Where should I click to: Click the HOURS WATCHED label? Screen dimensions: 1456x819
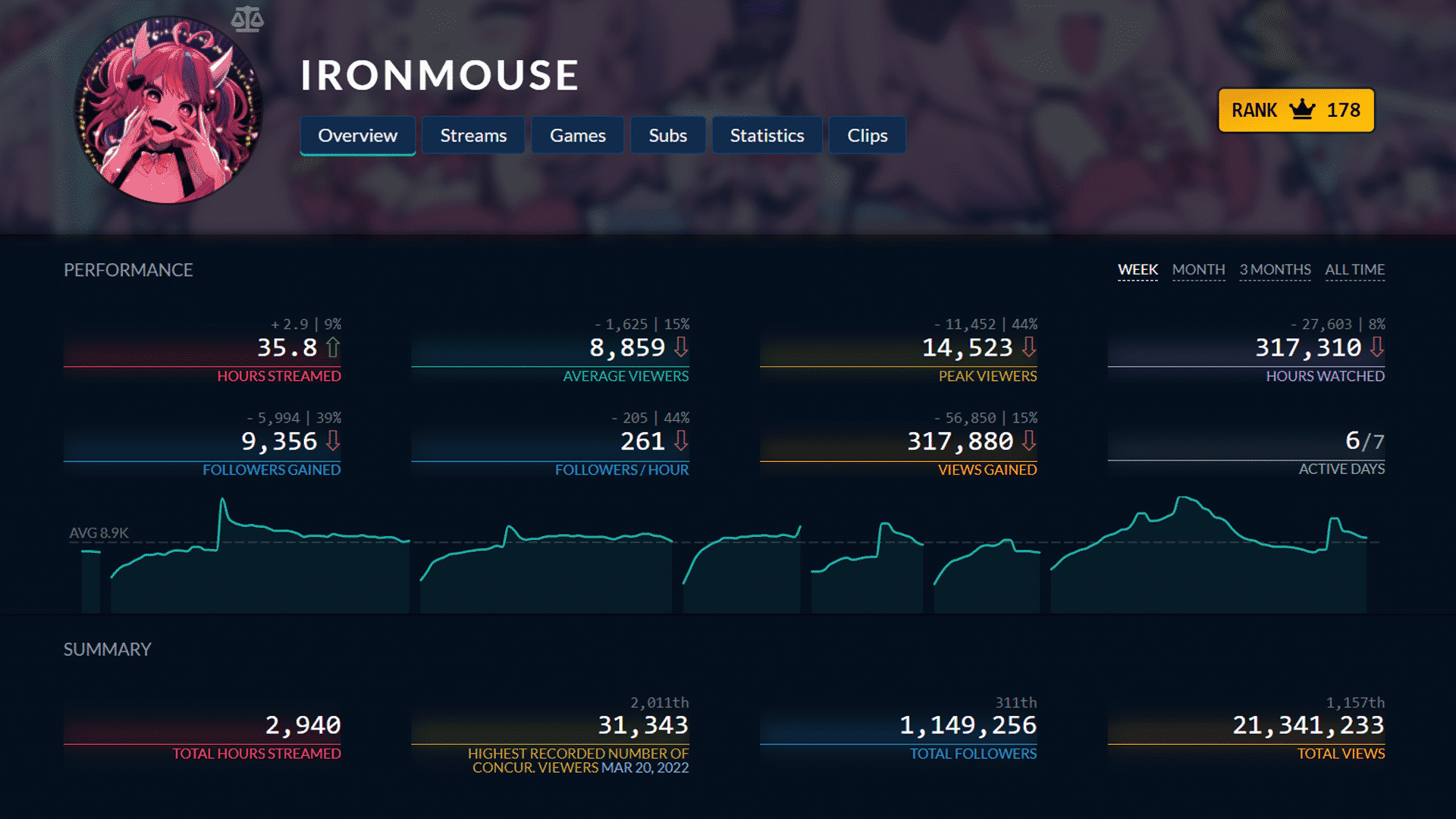pyautogui.click(x=1326, y=376)
